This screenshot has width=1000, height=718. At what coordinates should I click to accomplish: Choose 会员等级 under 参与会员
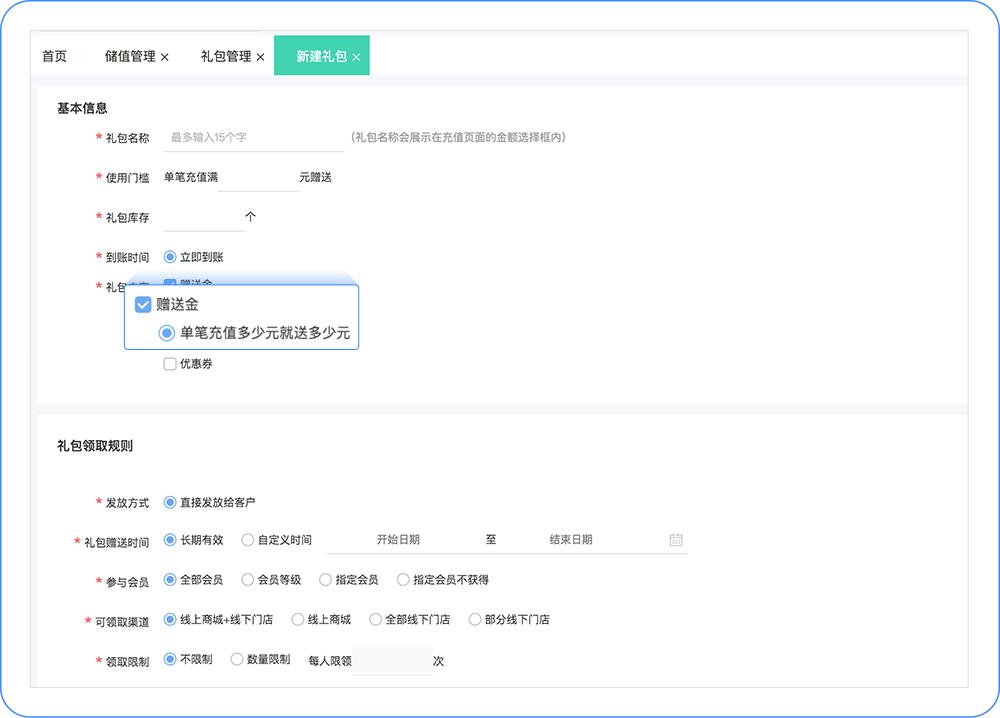[x=247, y=579]
